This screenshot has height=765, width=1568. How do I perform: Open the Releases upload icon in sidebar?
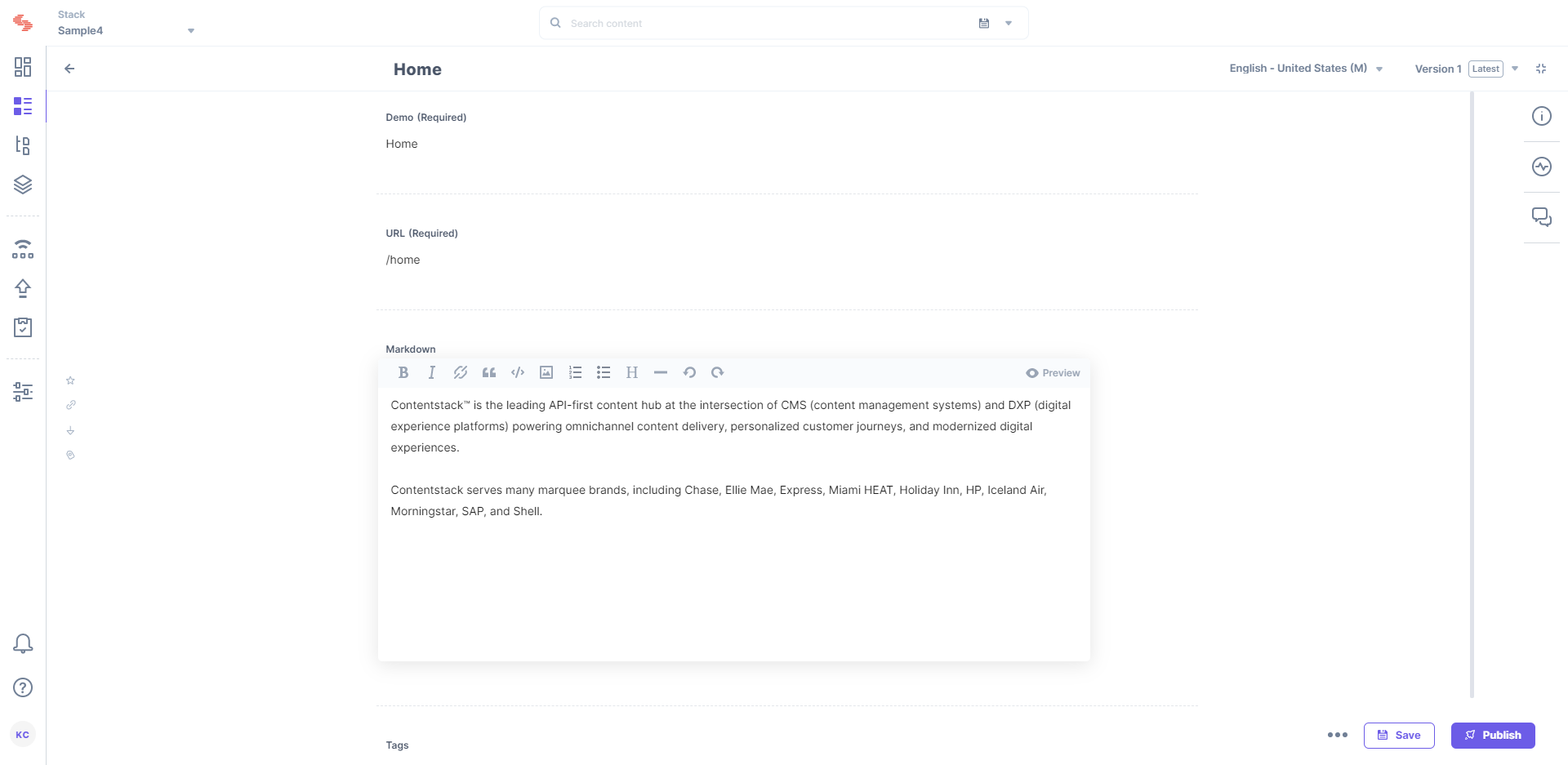click(23, 288)
